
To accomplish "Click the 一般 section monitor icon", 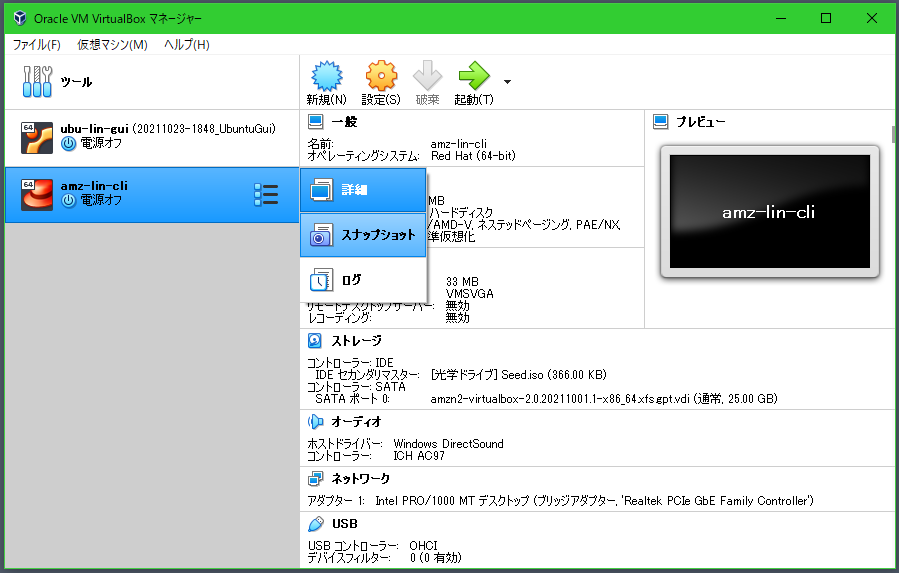I will click(x=315, y=122).
